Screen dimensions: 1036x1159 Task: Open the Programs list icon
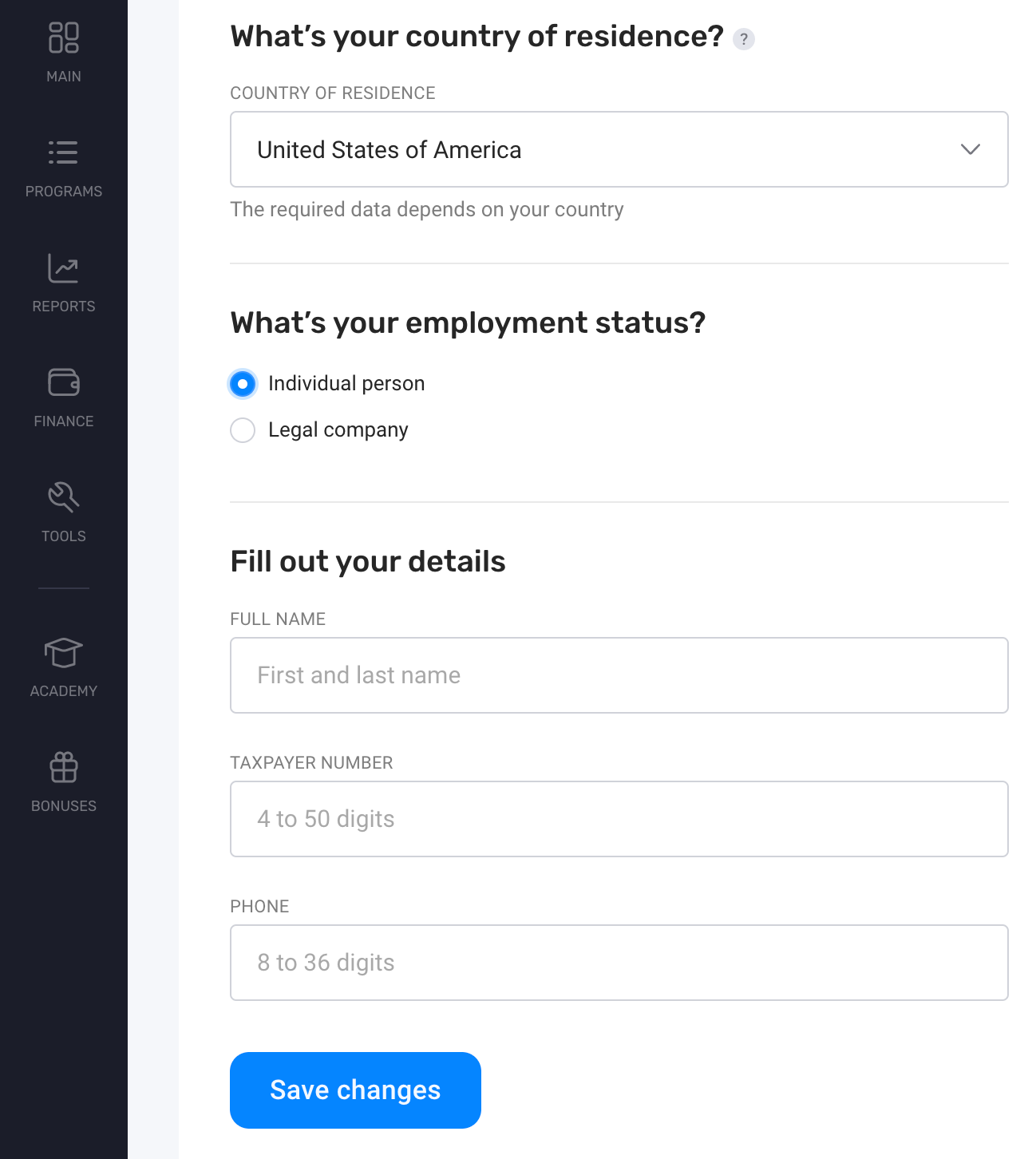tap(64, 152)
